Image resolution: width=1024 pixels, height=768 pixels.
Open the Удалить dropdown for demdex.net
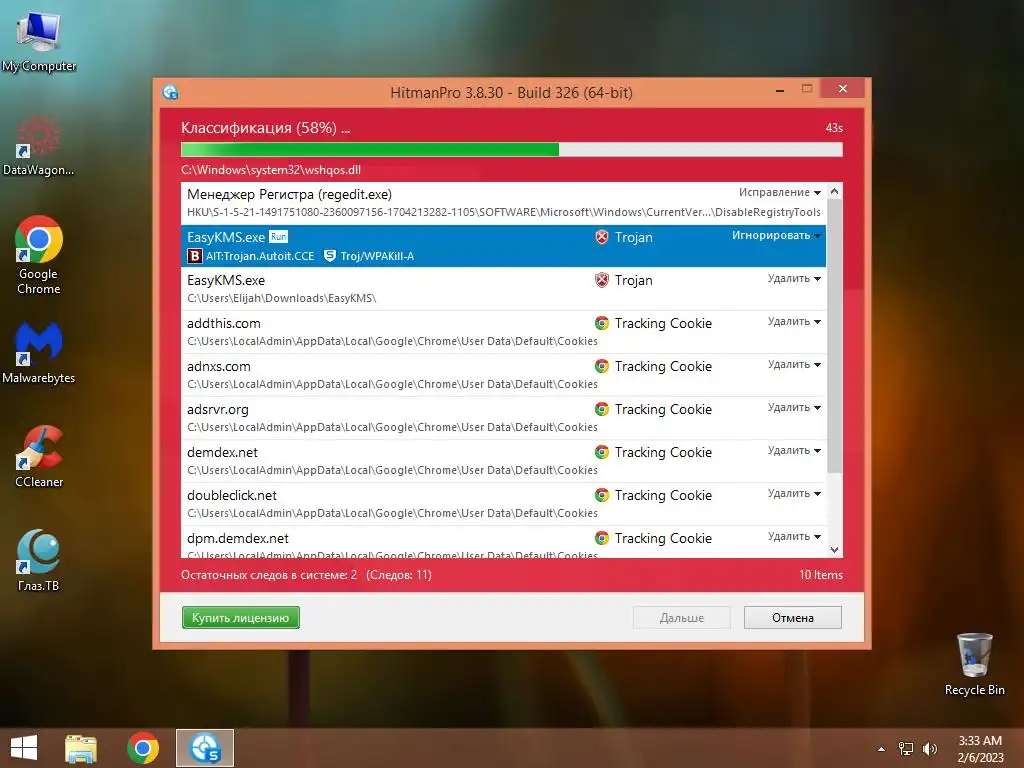794,451
